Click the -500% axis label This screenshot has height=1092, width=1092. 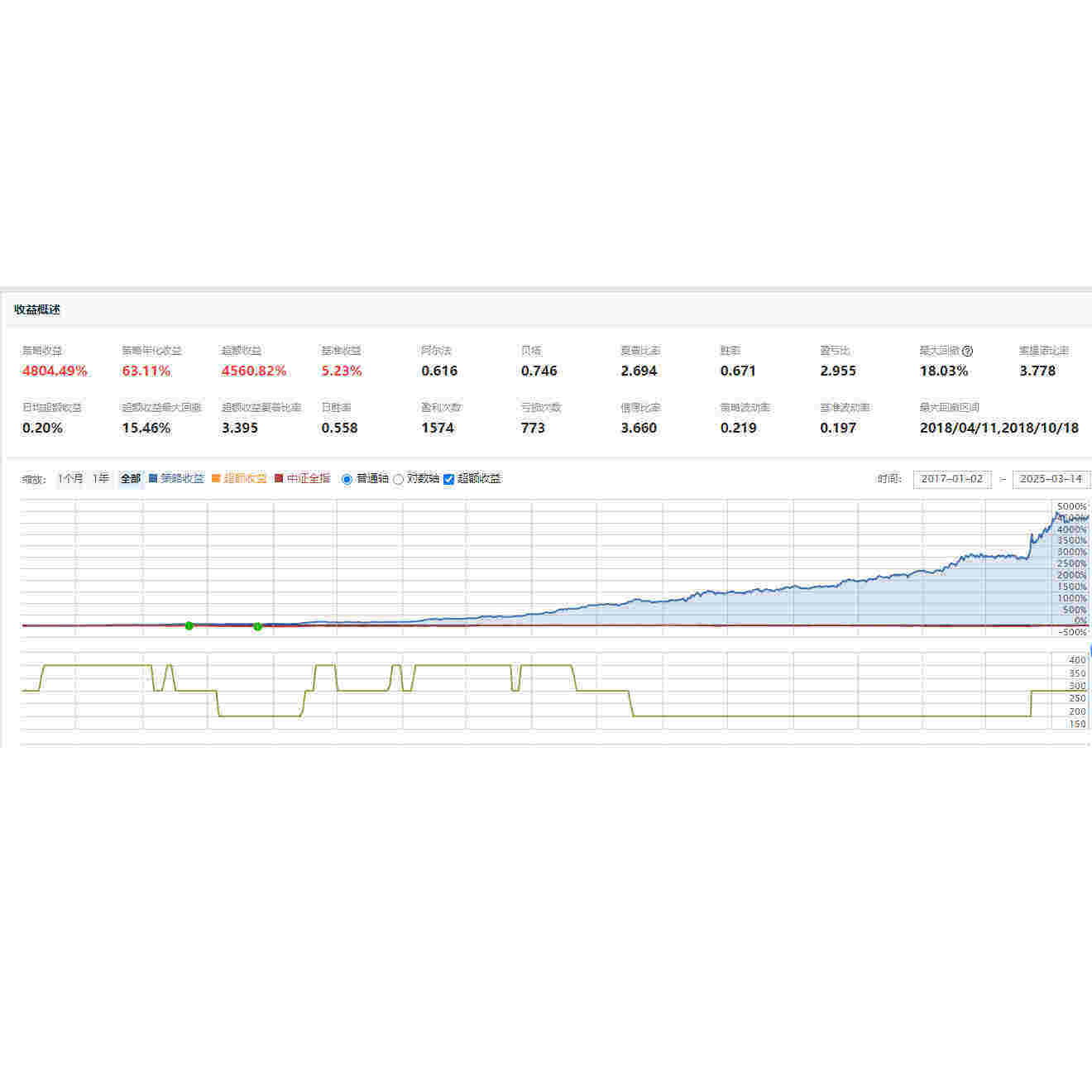click(x=1072, y=633)
